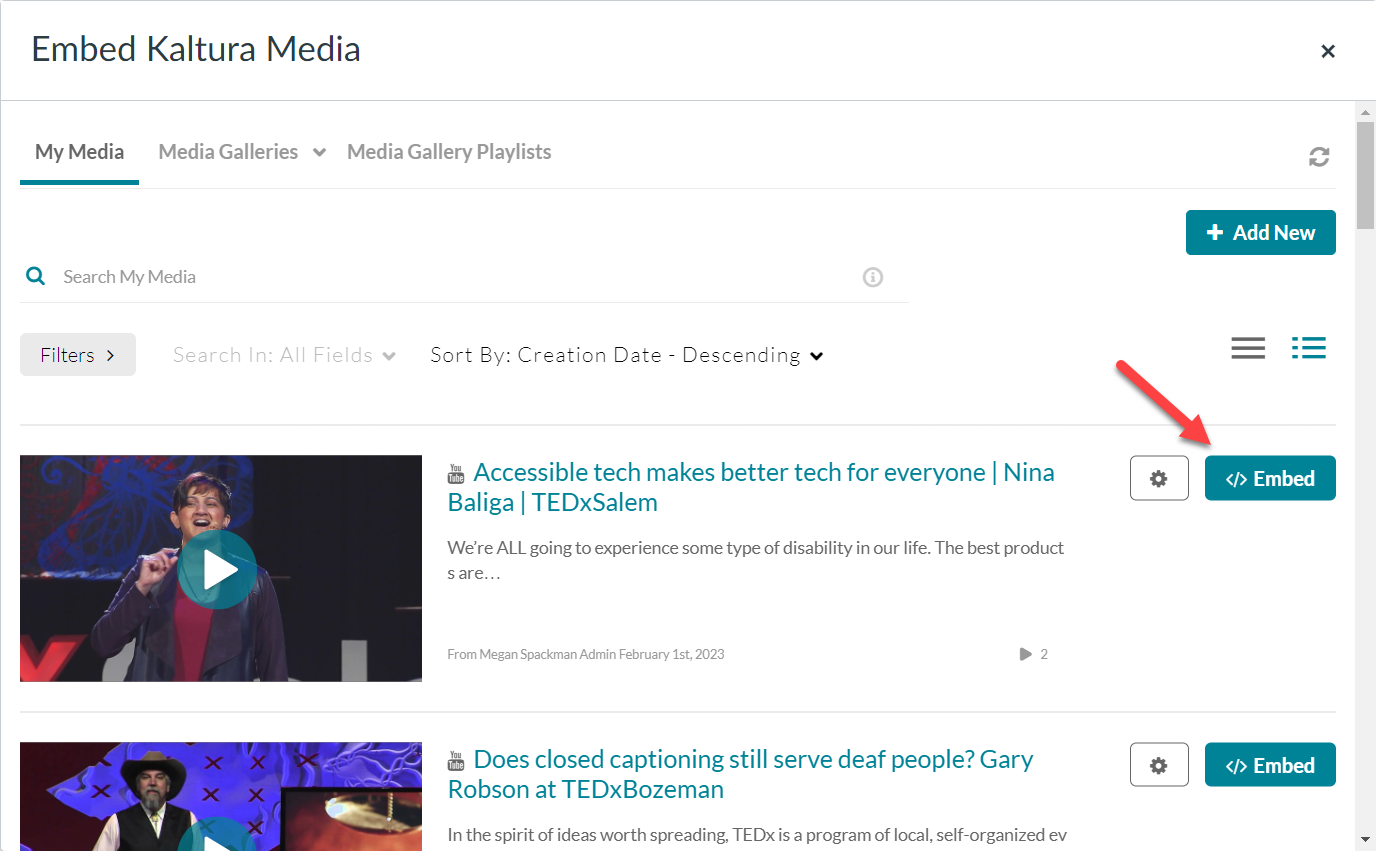Click the play count icon showing 2
Image resolution: width=1376 pixels, height=851 pixels.
point(1025,654)
